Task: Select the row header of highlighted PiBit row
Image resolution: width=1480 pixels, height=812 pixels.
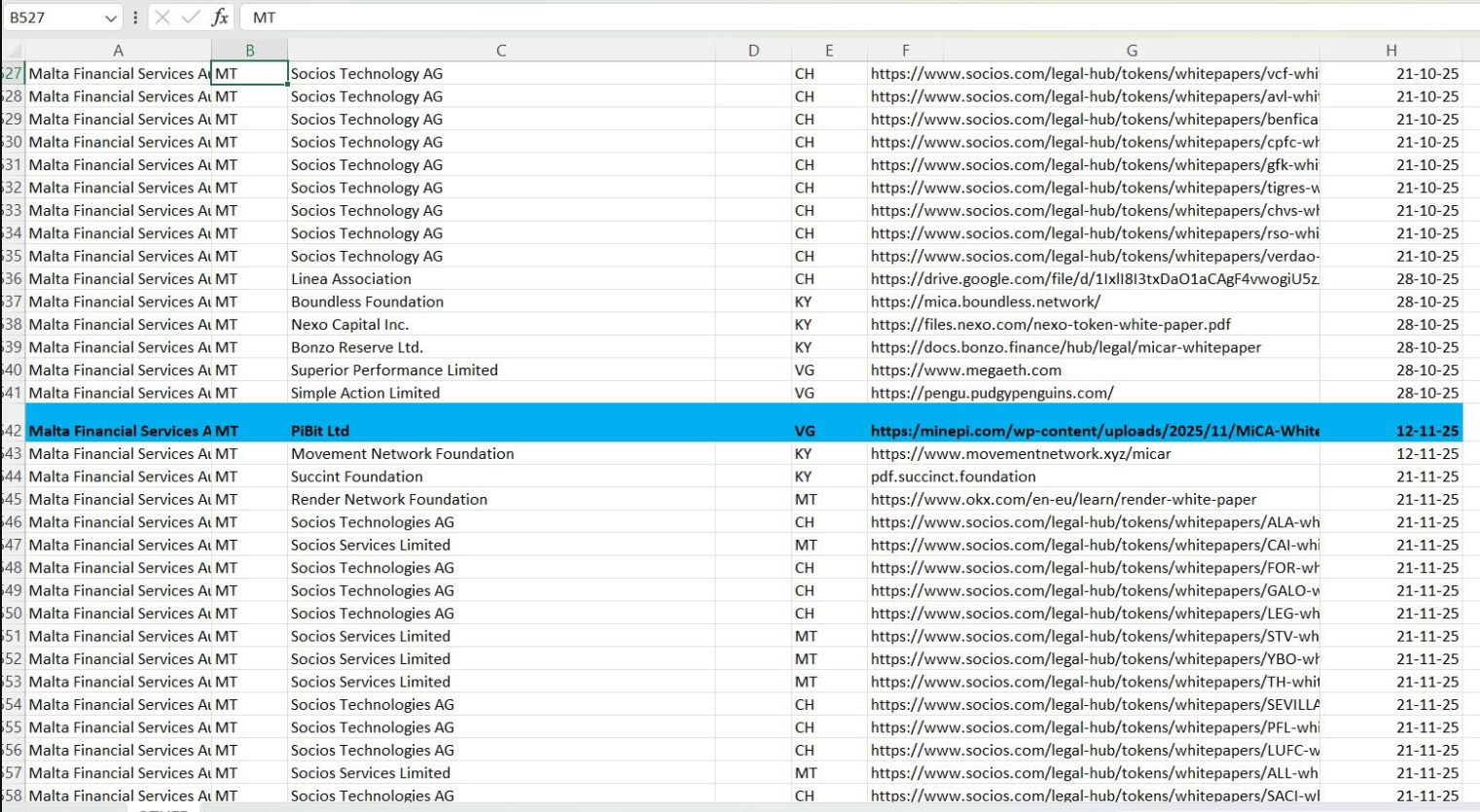Action: [x=13, y=431]
